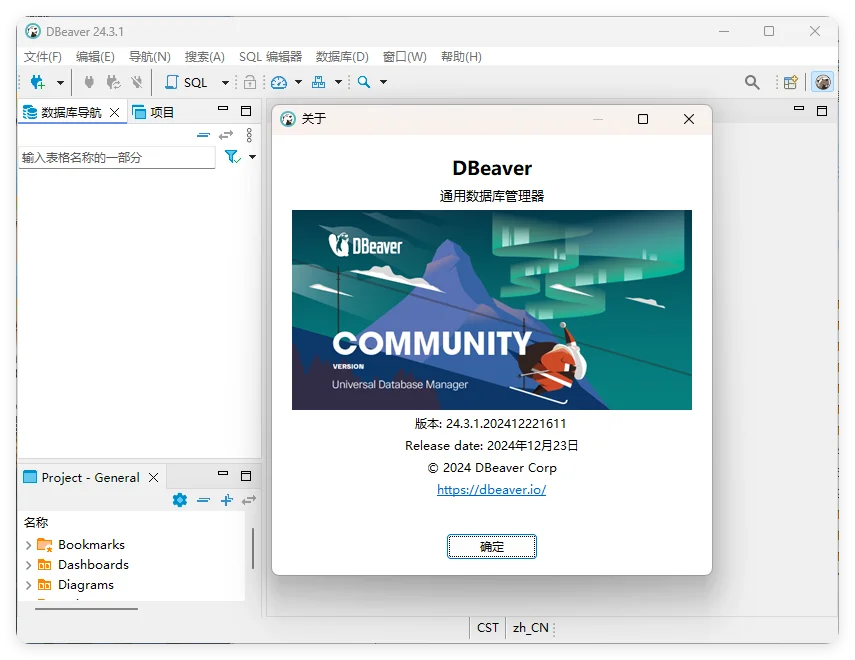
Task: Open the dbeaver.io hyperlink
Action: 491,489
